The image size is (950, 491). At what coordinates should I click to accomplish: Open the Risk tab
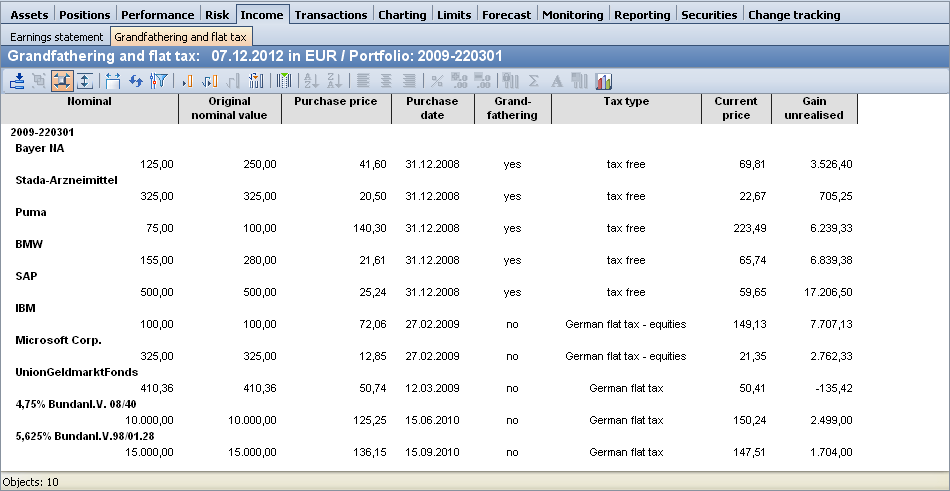(217, 15)
